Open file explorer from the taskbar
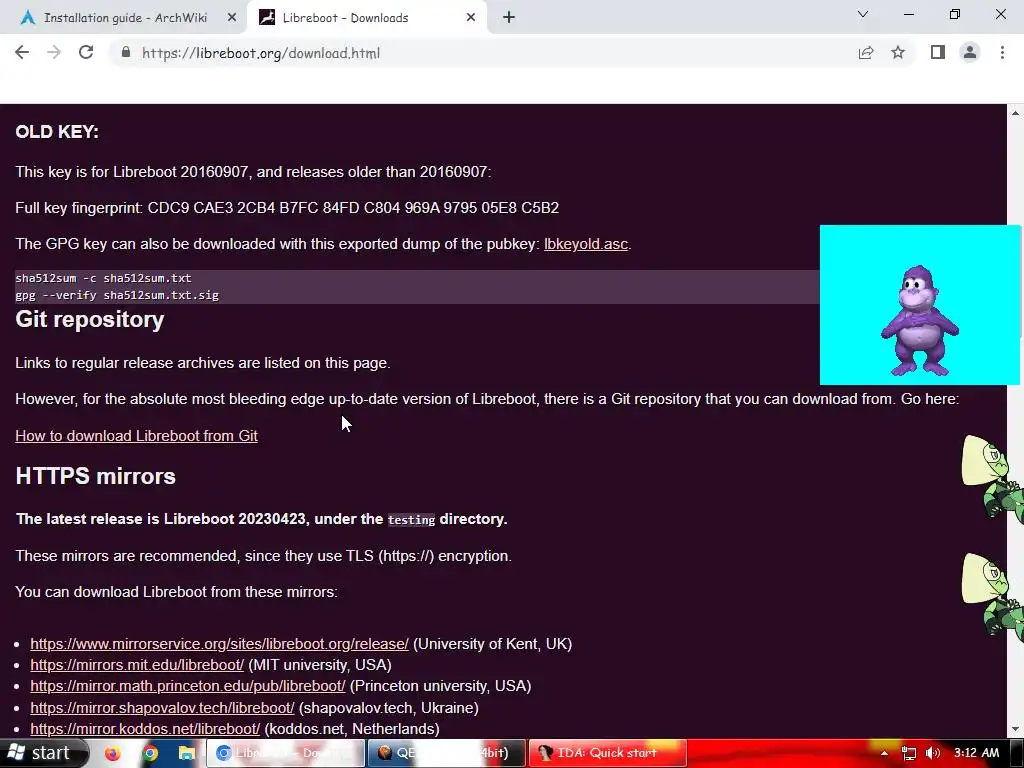Screen dimensions: 1024x768 (x=187, y=754)
